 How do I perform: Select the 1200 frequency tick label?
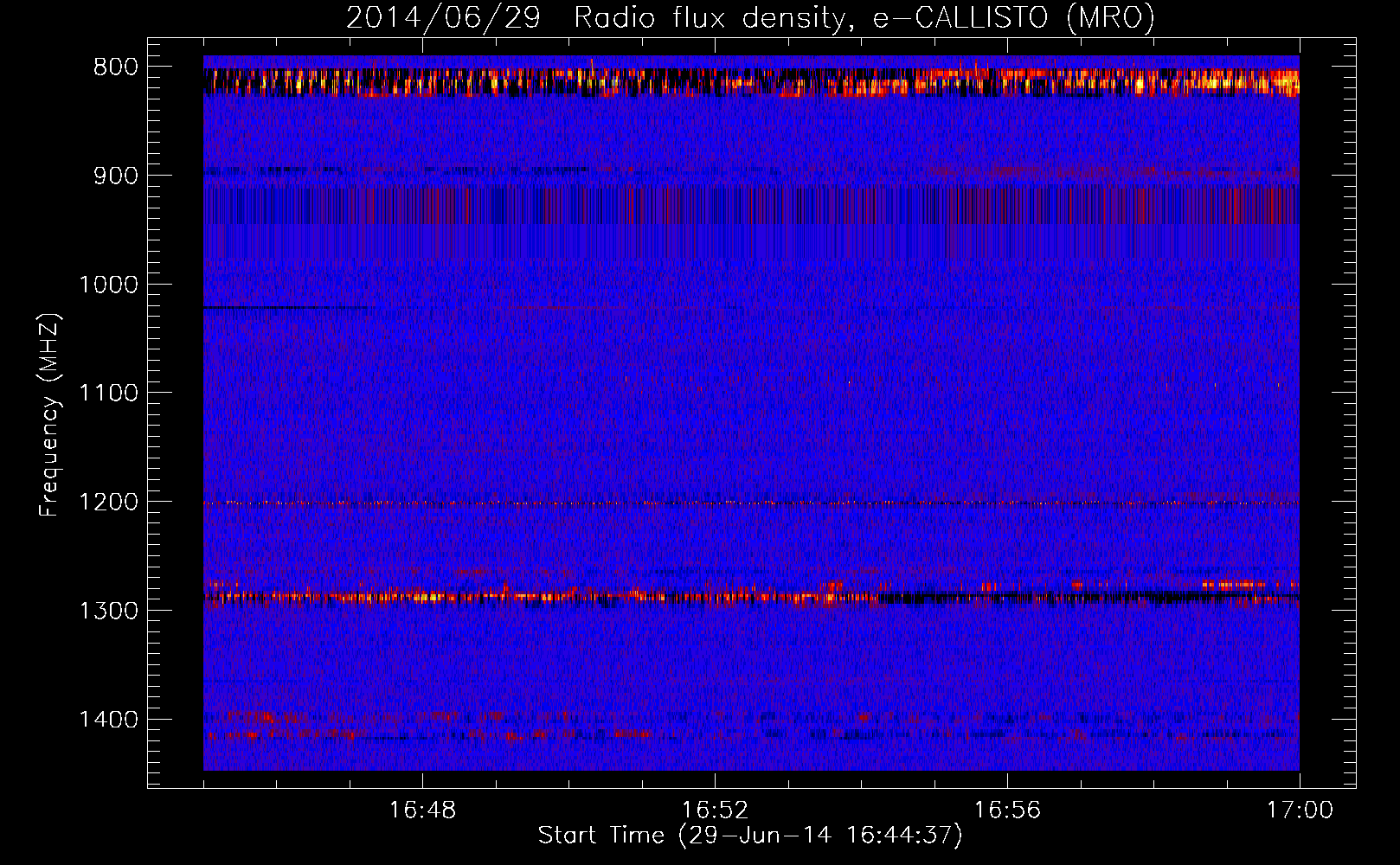click(108, 502)
